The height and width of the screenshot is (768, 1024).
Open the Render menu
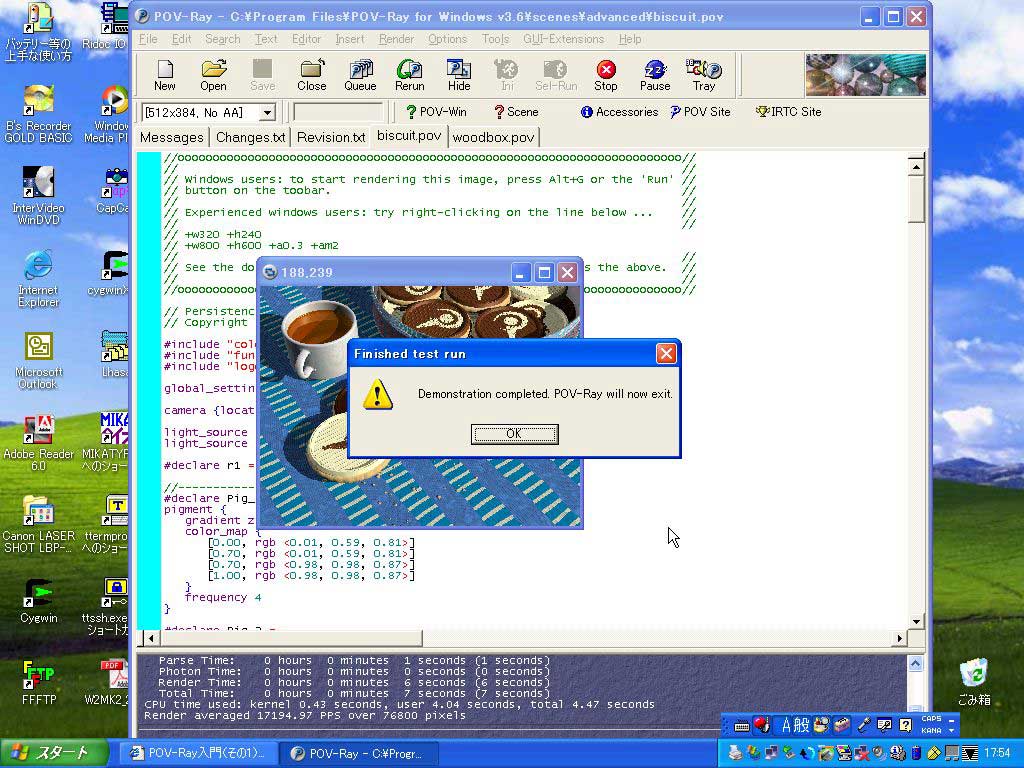point(396,39)
